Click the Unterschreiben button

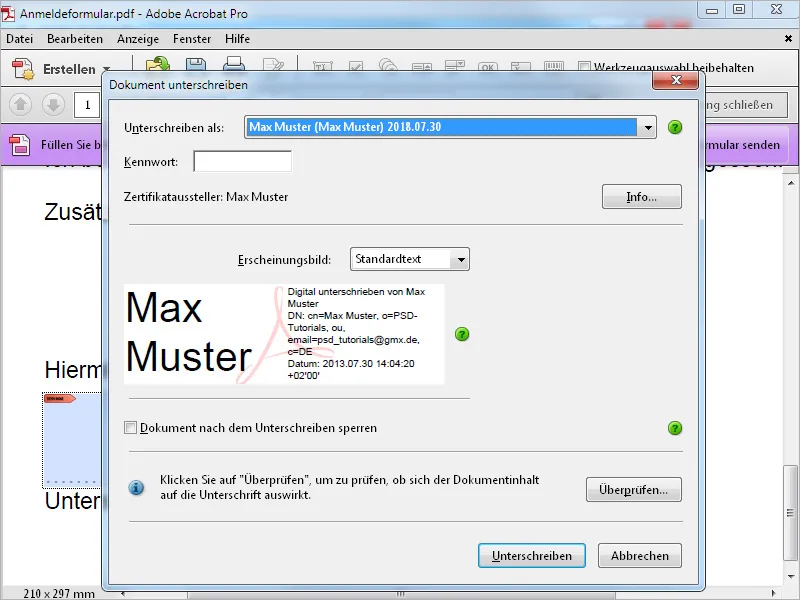tap(532, 556)
